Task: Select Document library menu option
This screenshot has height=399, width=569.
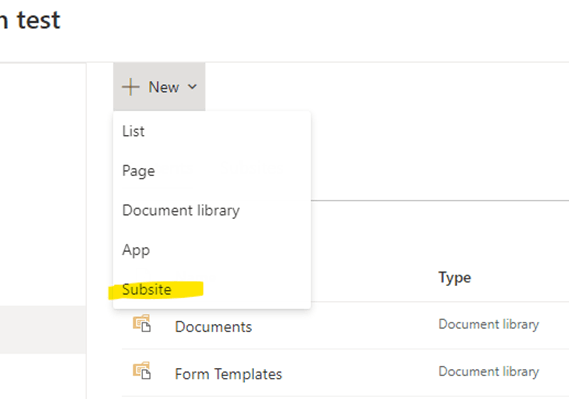Action: click(x=212, y=210)
